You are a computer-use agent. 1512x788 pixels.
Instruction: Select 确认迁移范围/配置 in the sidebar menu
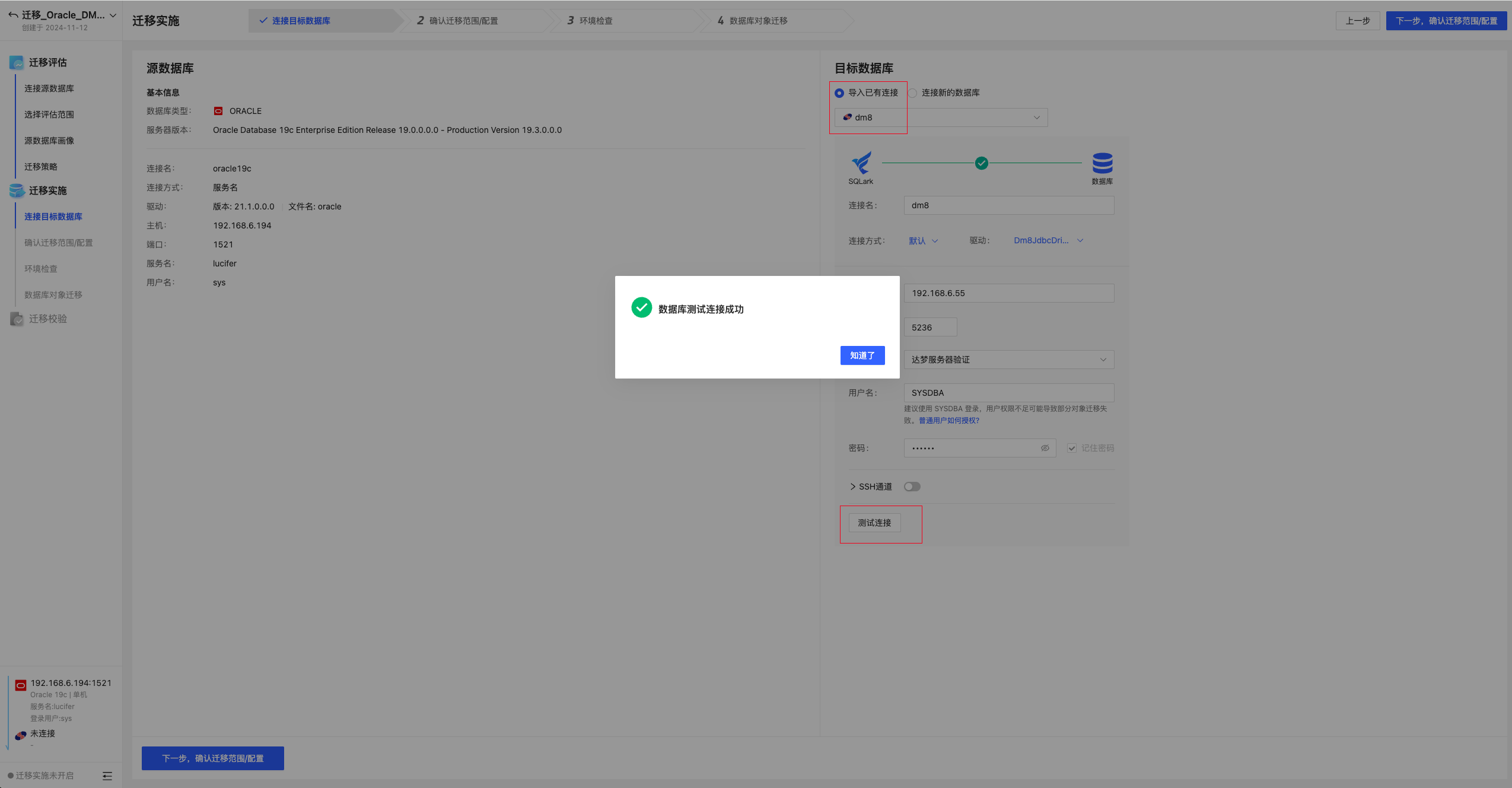58,243
